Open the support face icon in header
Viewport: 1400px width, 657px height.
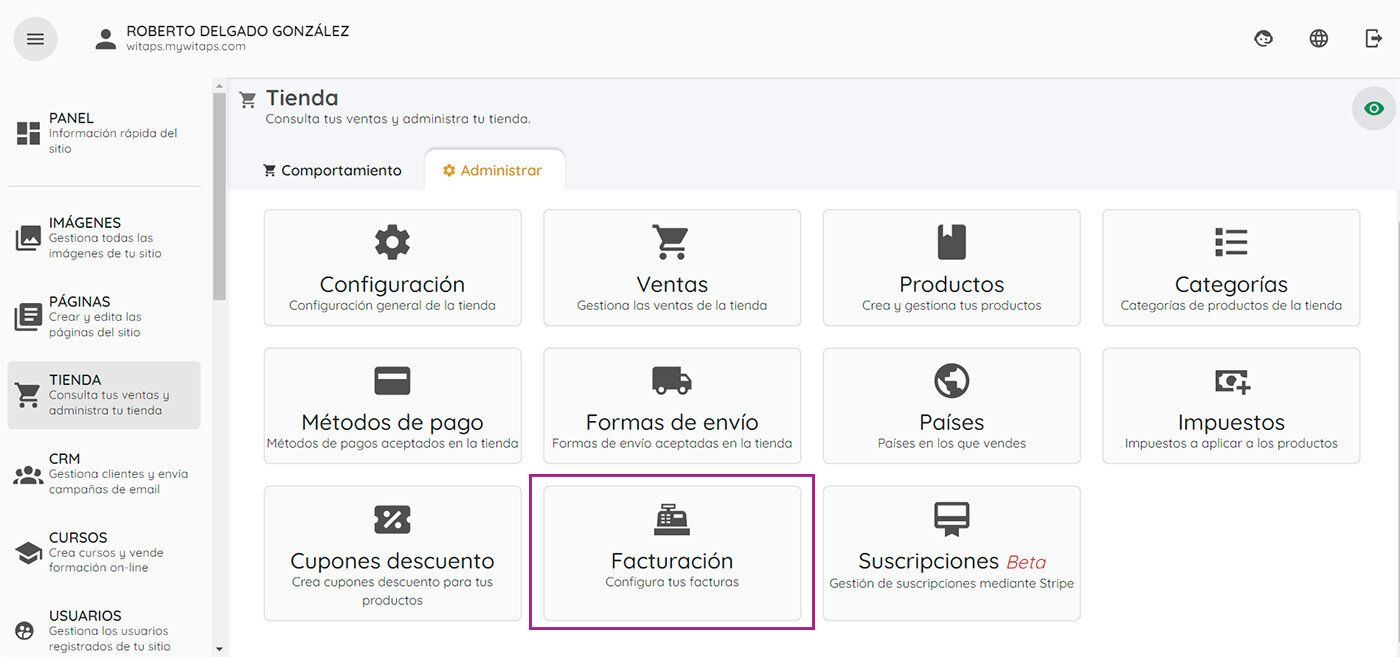coord(1264,39)
